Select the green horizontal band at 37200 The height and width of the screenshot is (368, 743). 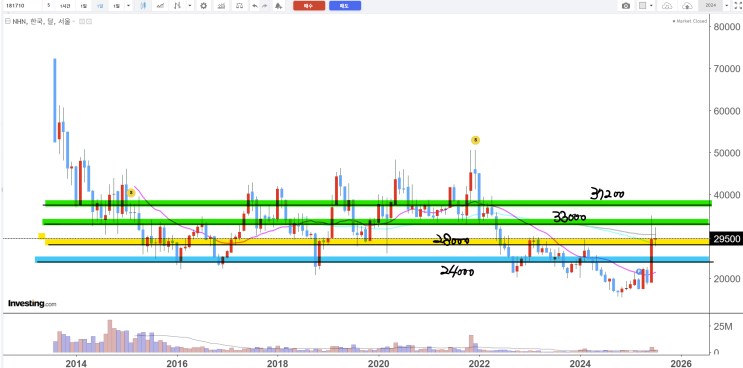pos(378,203)
